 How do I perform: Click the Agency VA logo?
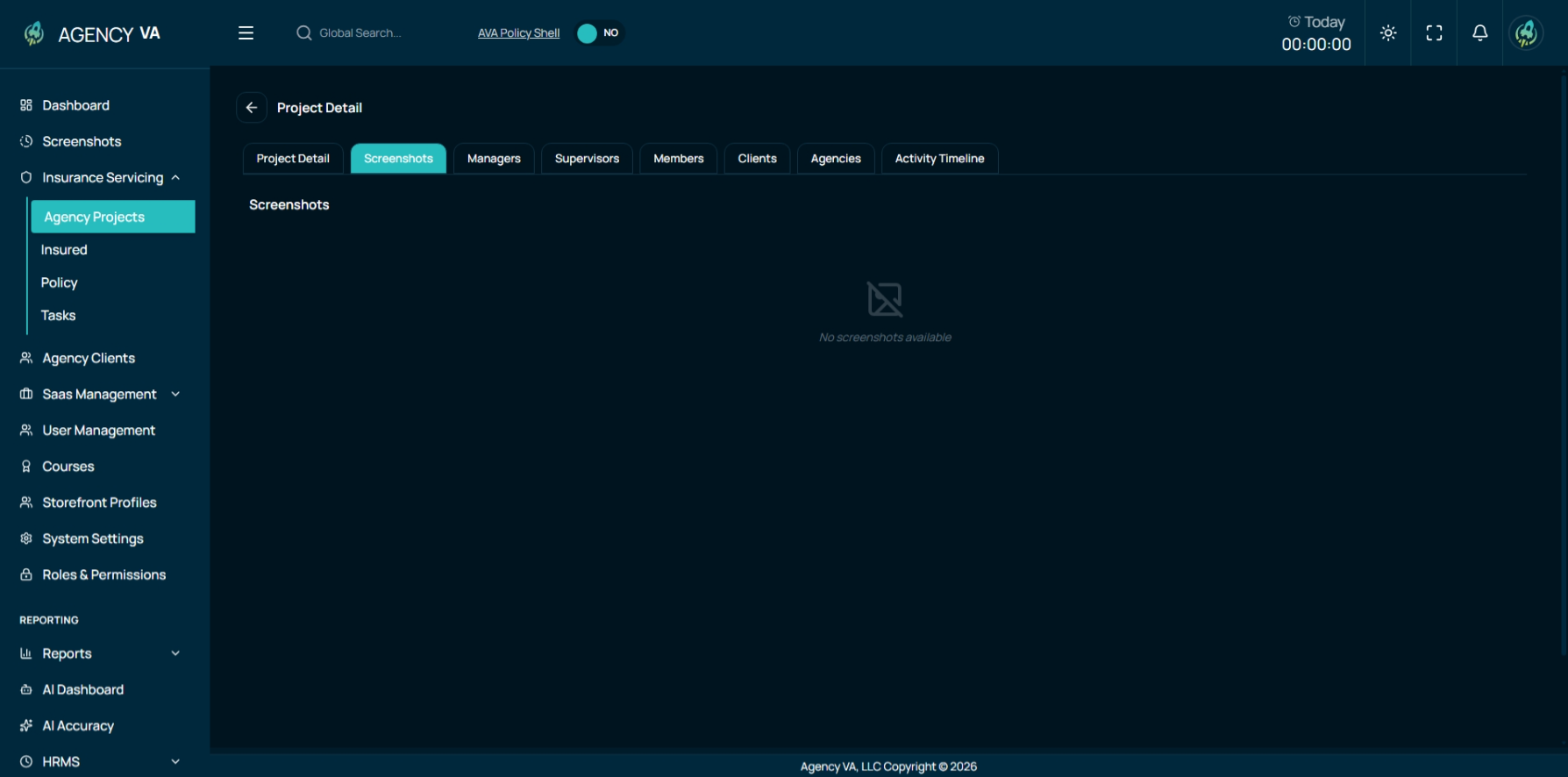tap(92, 33)
